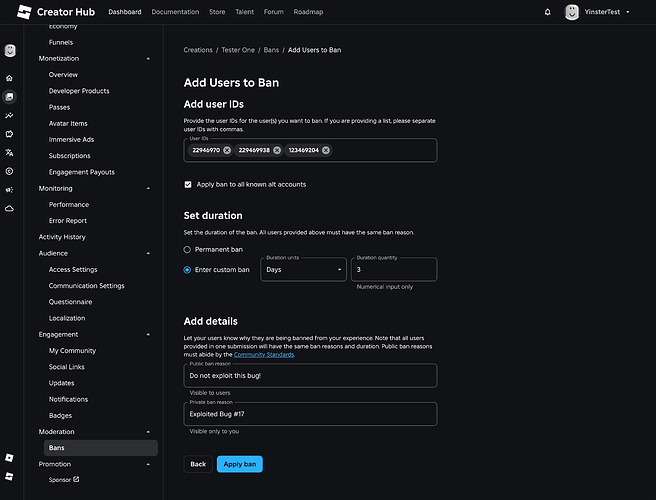The height and width of the screenshot is (500, 656).
Task: Go to Home via sidebar icon
Action: [x=9, y=78]
